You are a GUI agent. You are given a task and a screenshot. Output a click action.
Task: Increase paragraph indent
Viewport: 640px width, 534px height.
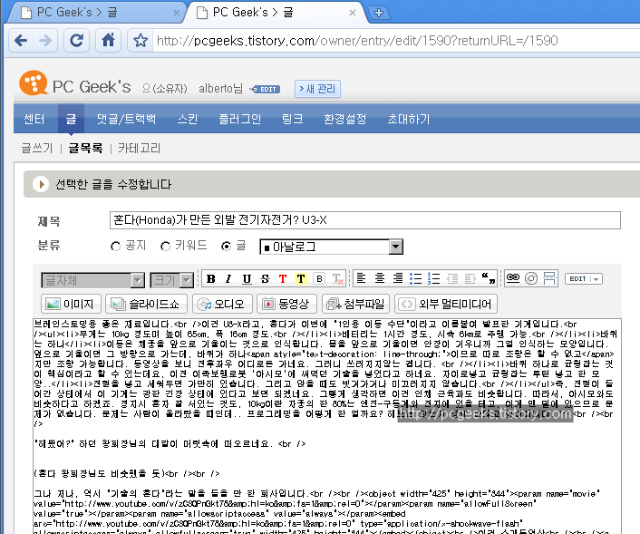[470, 278]
